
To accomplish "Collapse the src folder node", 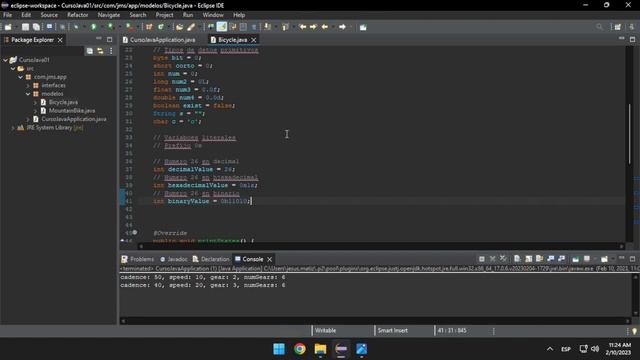I will tap(13, 69).
